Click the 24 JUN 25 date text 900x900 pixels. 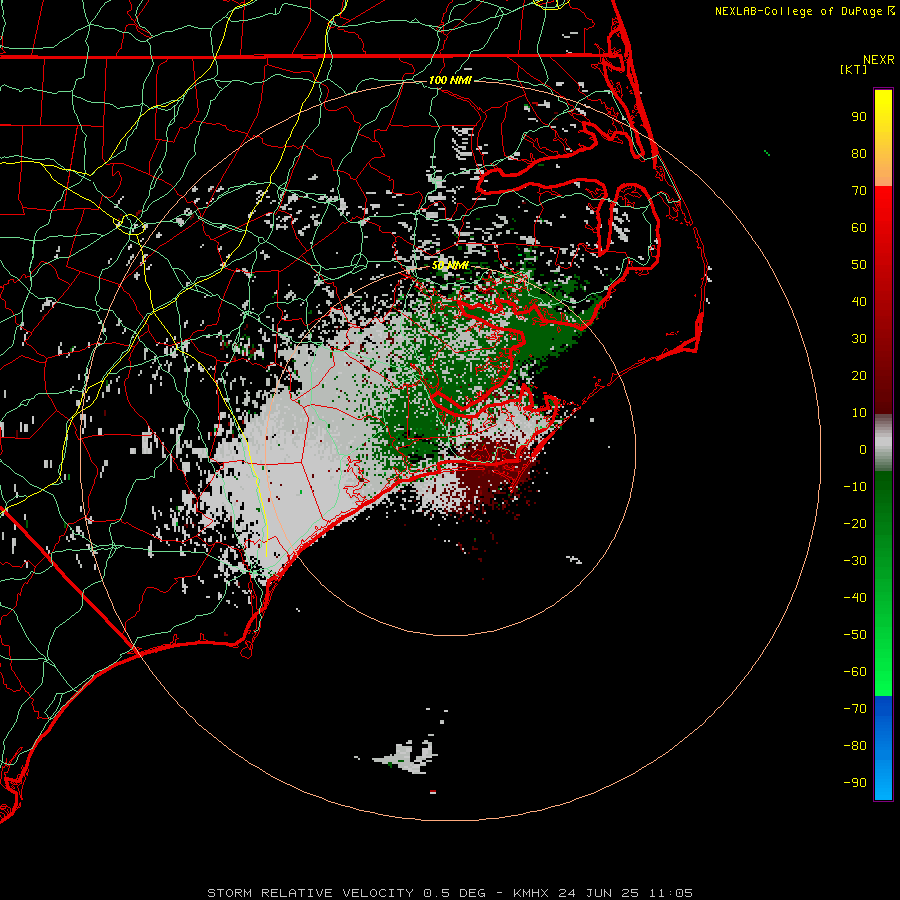click(x=599, y=893)
